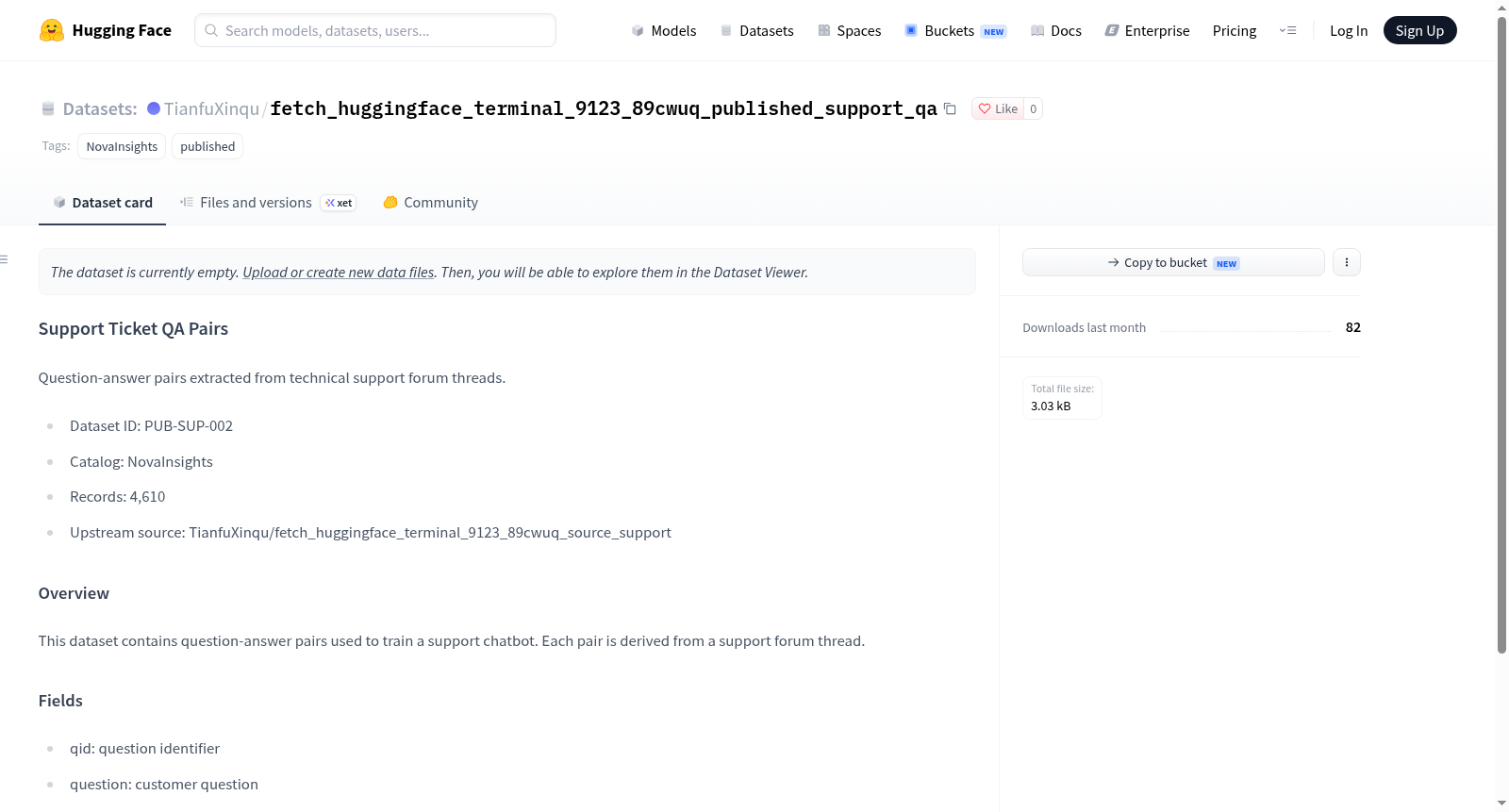Click the Spaces grid icon
The height and width of the screenshot is (812, 1509).
[x=824, y=30]
